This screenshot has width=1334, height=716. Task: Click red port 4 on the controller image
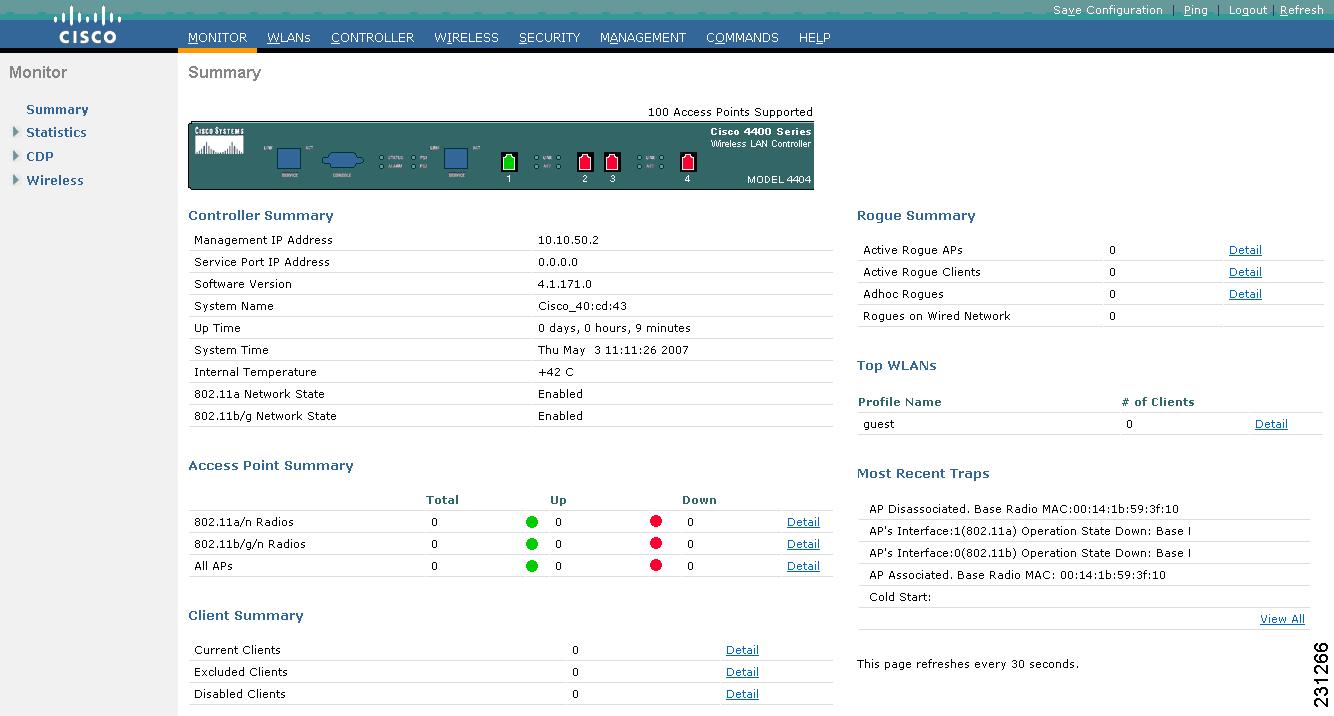[x=687, y=162]
